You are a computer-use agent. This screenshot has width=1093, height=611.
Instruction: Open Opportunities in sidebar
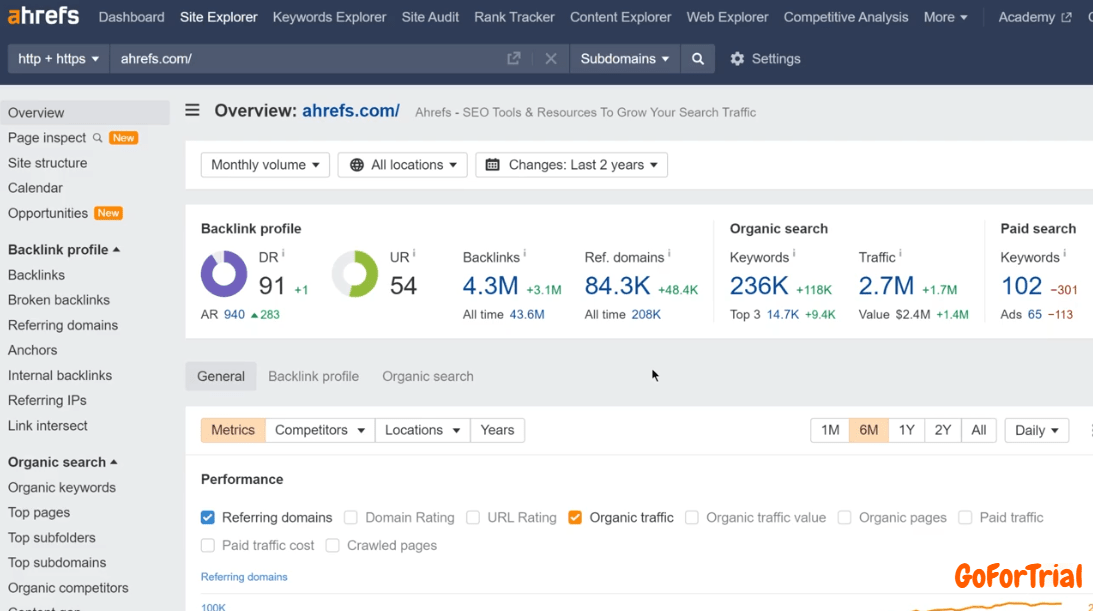(47, 213)
